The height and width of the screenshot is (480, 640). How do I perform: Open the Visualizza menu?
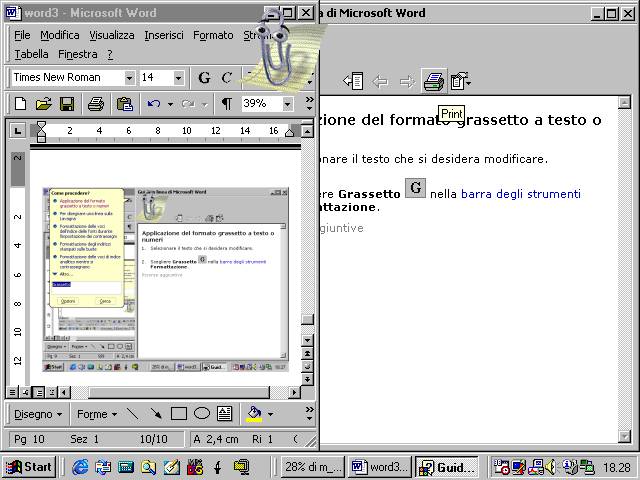click(112, 36)
